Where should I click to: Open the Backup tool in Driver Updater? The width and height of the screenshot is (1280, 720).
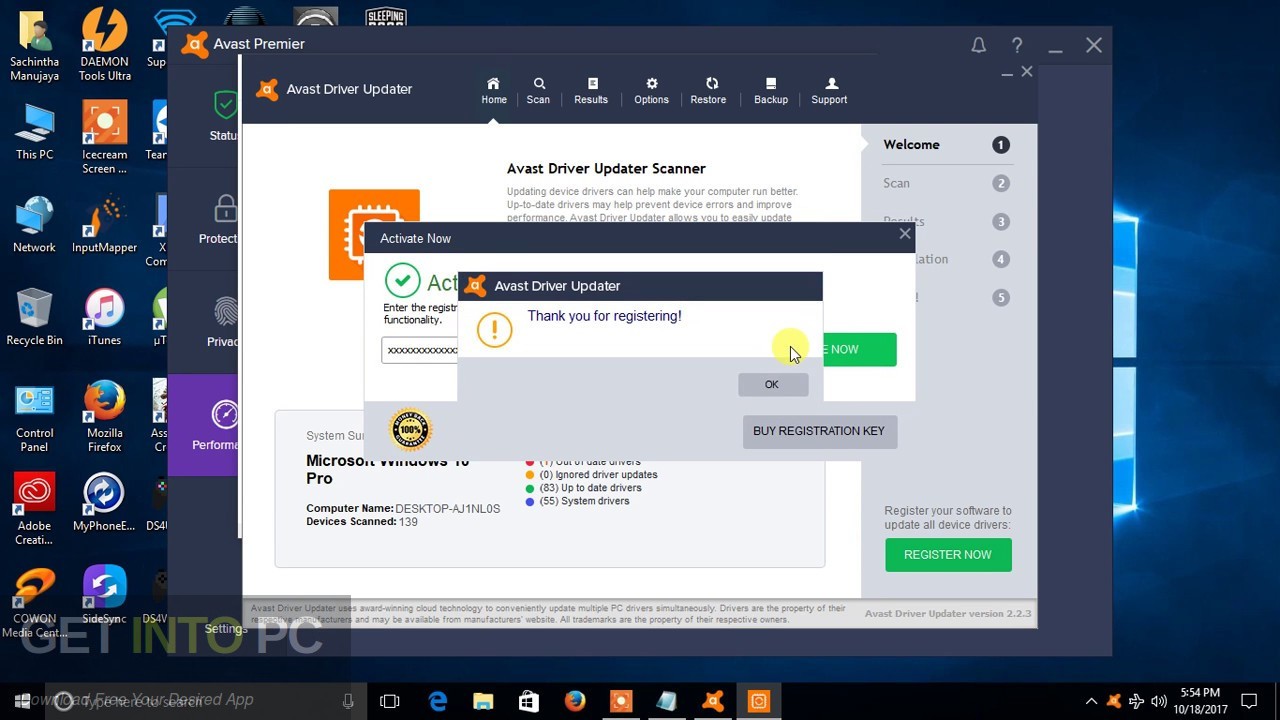point(771,91)
